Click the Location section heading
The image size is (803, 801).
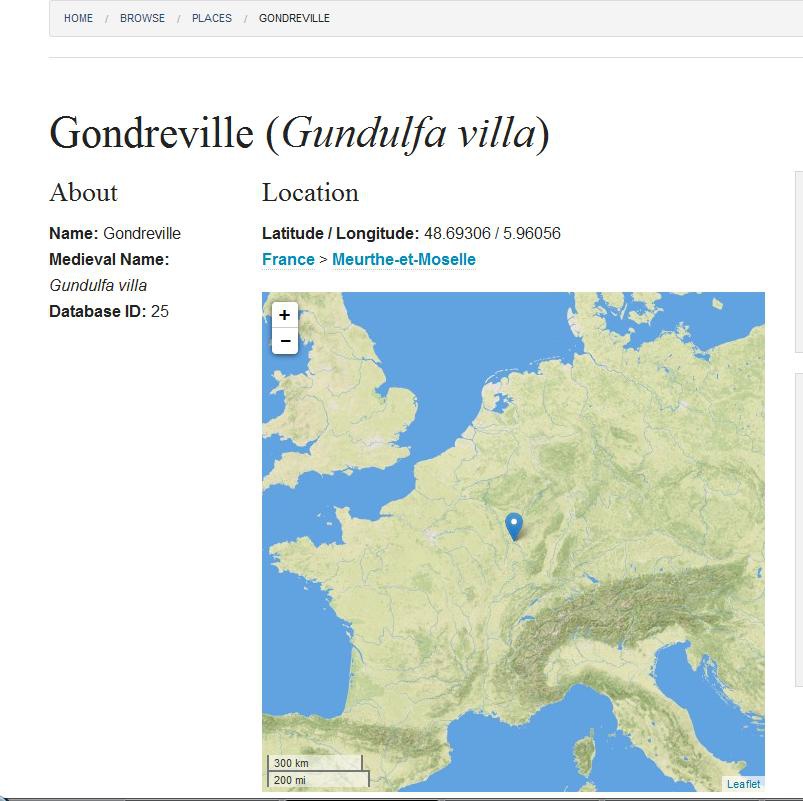click(310, 193)
